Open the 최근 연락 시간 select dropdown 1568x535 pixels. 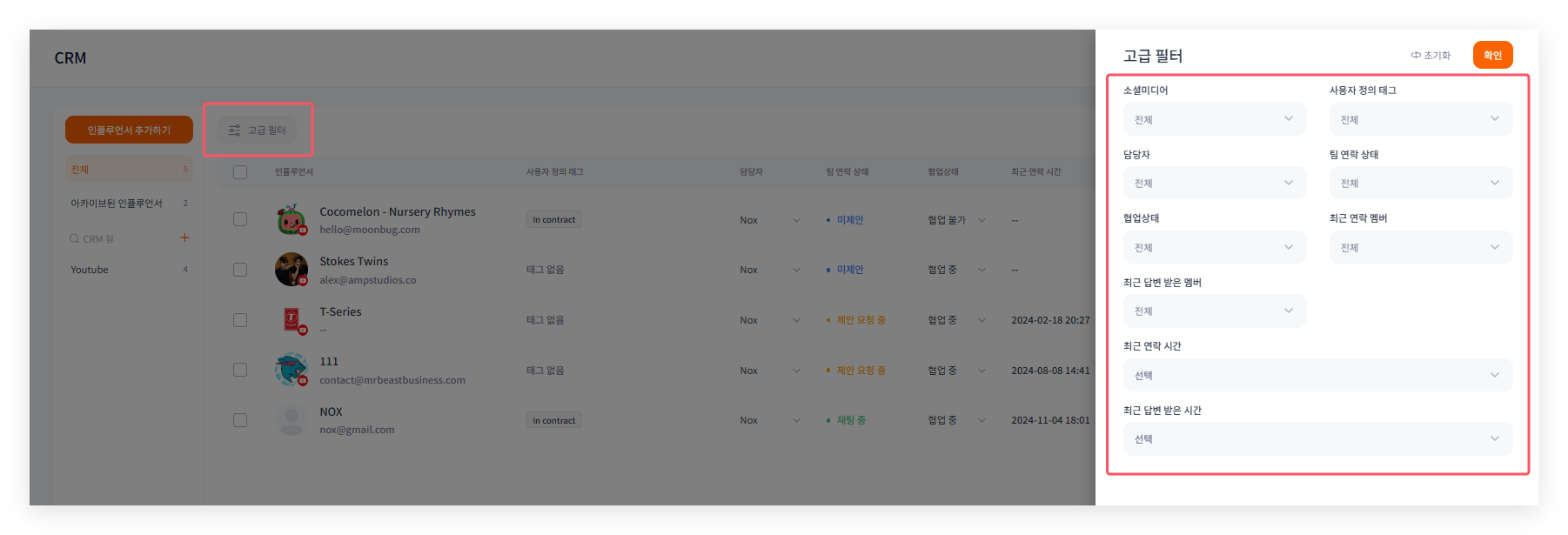(1317, 375)
